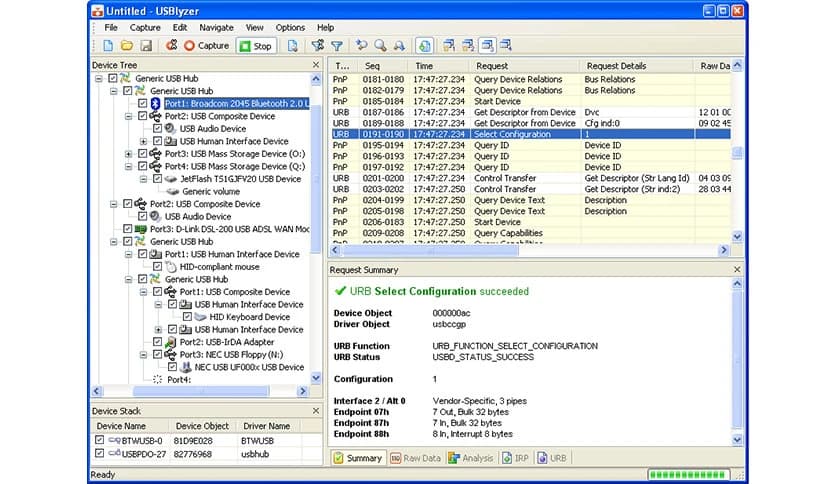Screen dimensions: 836x484
Task: Click the New document toolbar icon
Action: point(108,46)
